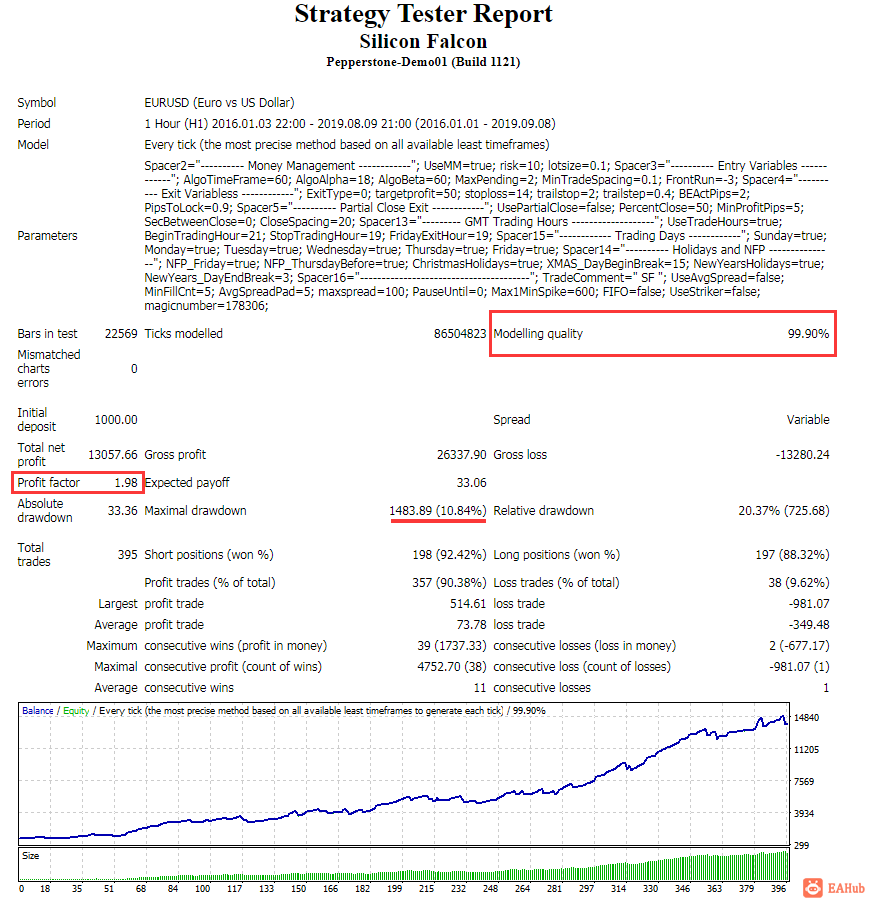Screen dimensions: 874x903
Task: Click Largest loss trade value -981.07
Action: [808, 604]
